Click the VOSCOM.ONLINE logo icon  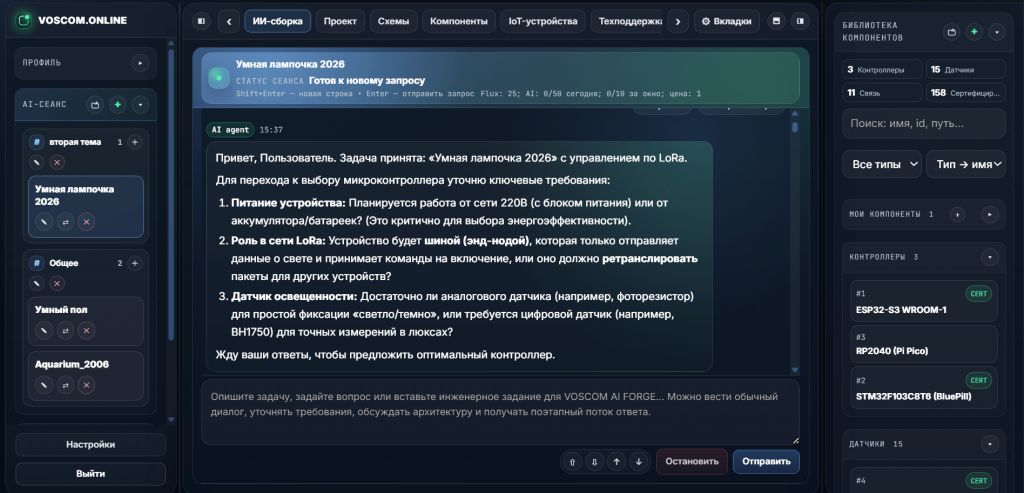tap(24, 20)
